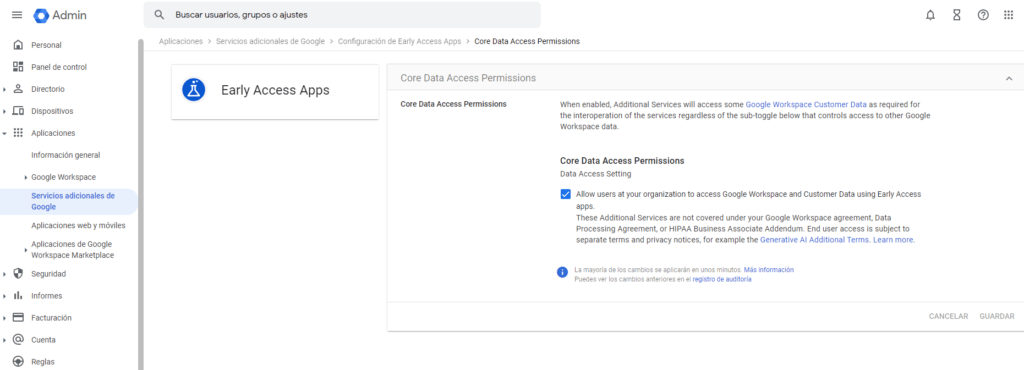Click the GUARDAR button
Viewport: 1024px width, 370px height.
(x=997, y=316)
